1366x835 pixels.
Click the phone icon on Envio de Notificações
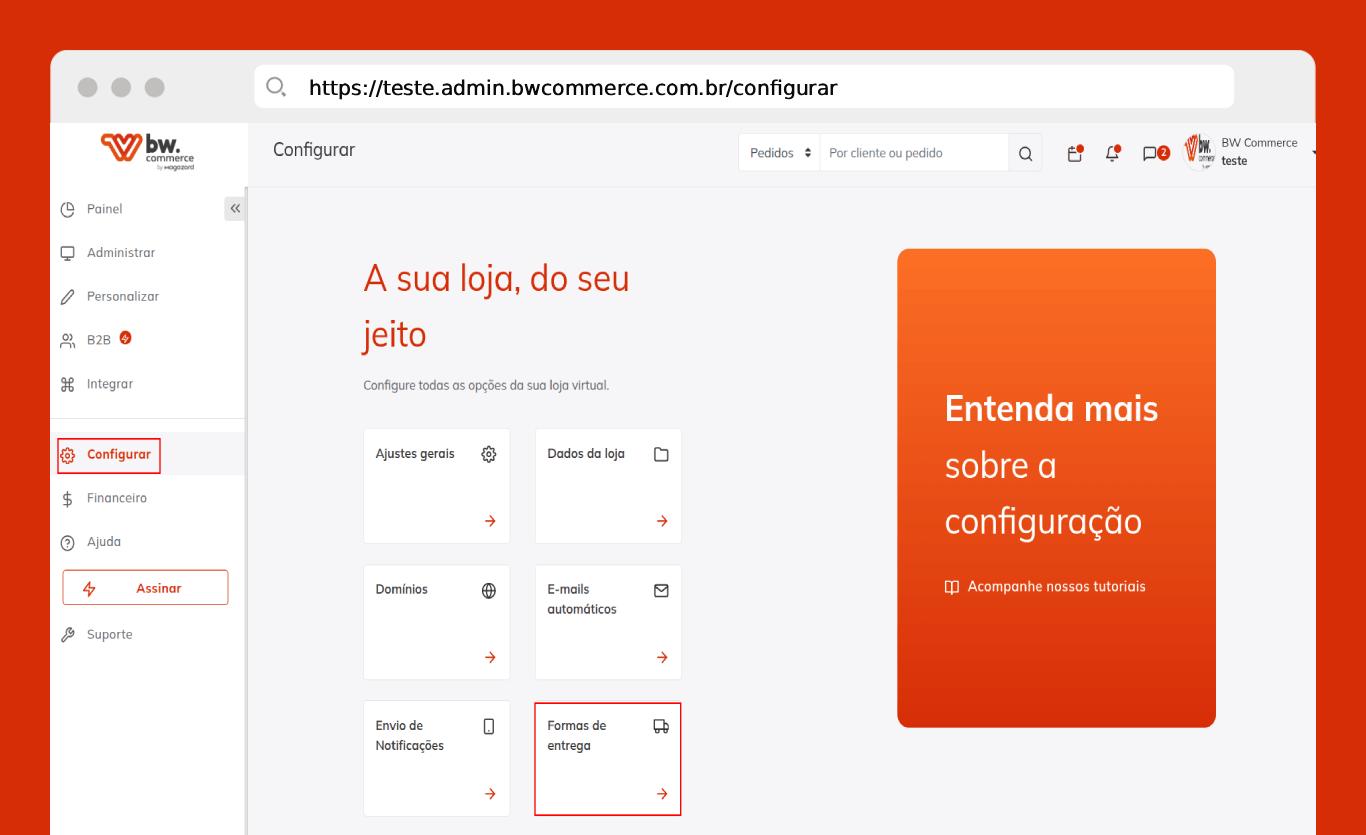(489, 726)
